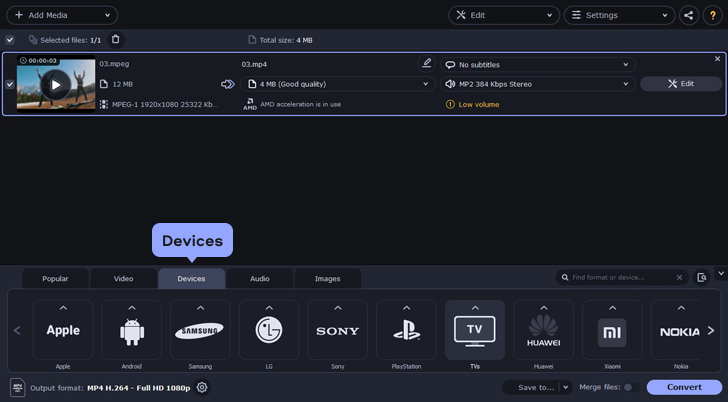Open the No subtitles dropdown

pos(538,65)
